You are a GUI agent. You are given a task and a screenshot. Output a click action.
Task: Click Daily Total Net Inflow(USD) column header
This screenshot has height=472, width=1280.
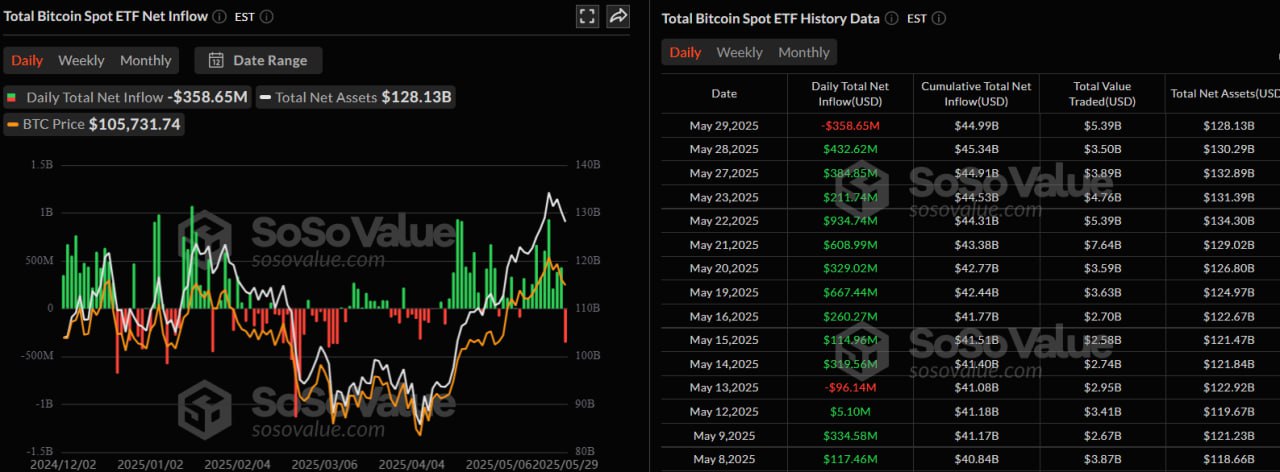tap(850, 93)
